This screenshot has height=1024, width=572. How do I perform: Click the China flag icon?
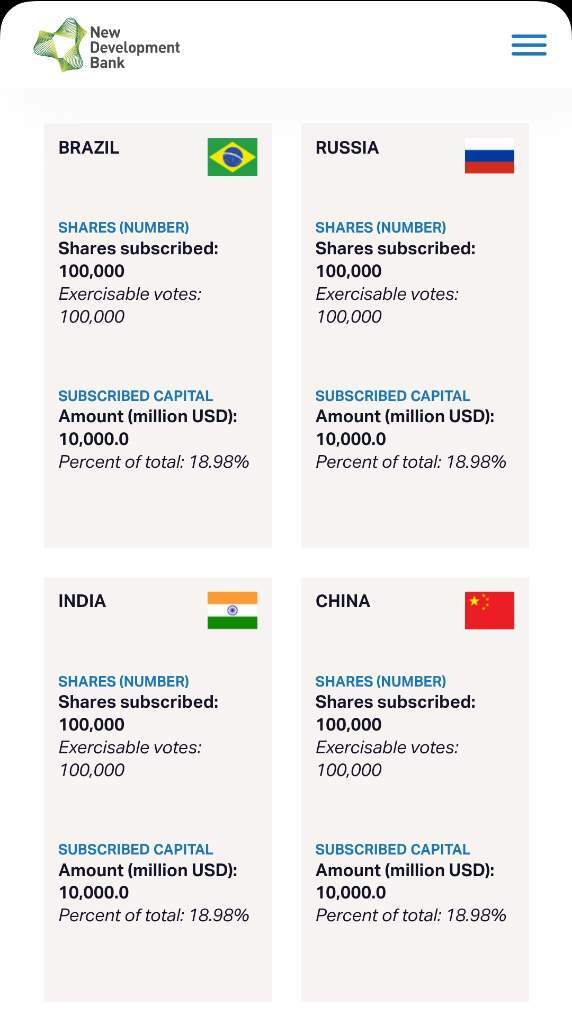coord(489,611)
